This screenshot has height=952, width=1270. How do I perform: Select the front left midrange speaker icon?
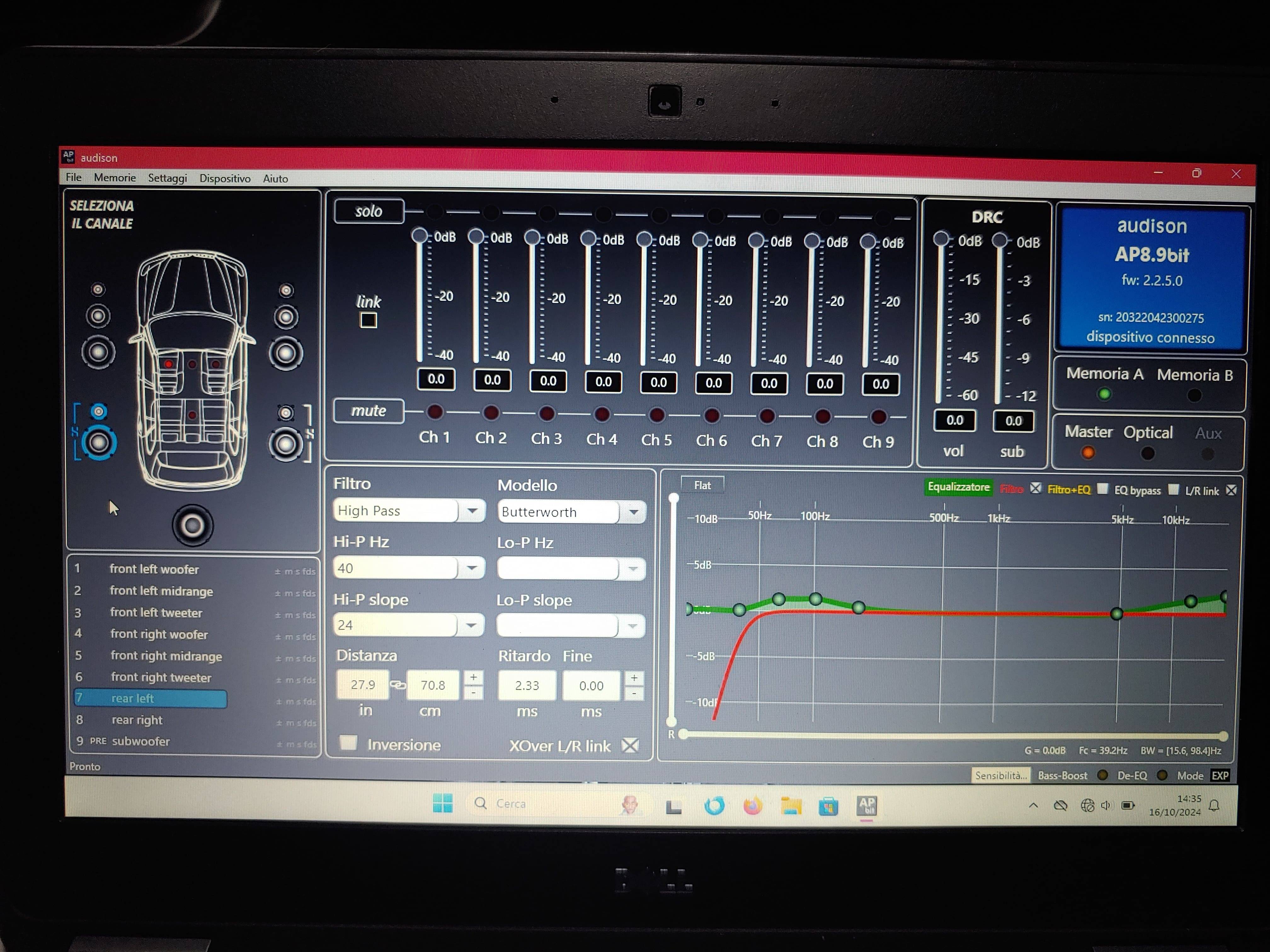[x=98, y=316]
